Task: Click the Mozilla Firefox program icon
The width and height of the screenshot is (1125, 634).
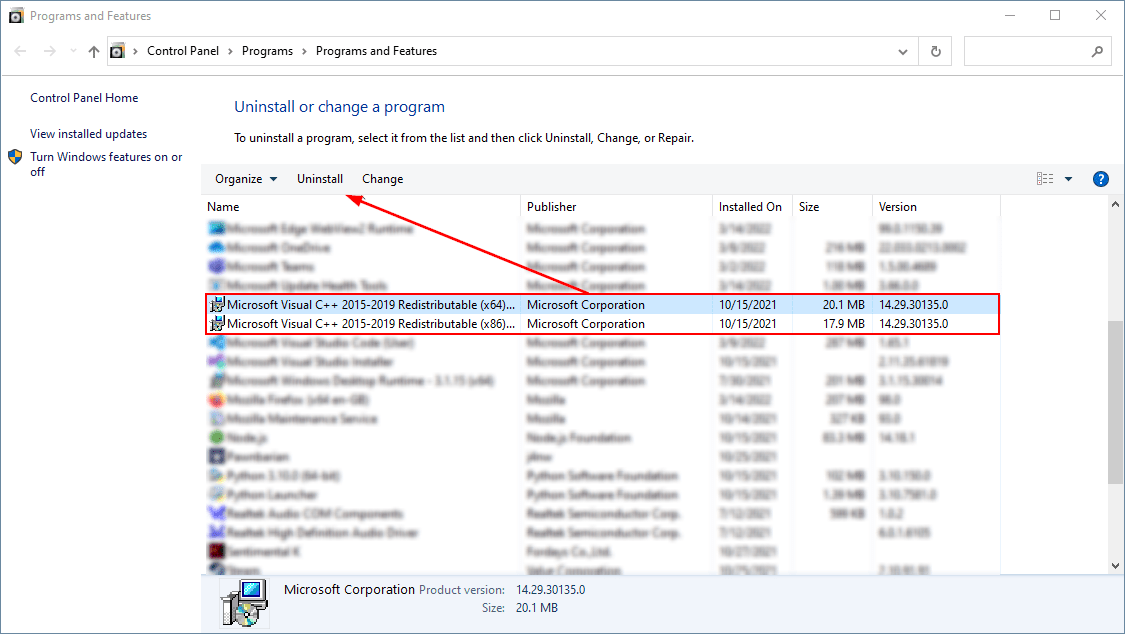Action: [x=218, y=399]
